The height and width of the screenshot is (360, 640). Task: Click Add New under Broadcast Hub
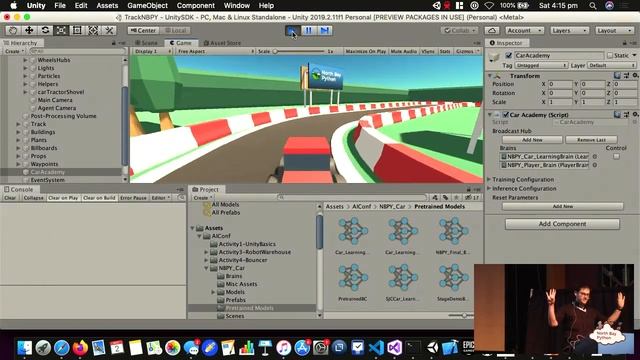click(x=532, y=140)
